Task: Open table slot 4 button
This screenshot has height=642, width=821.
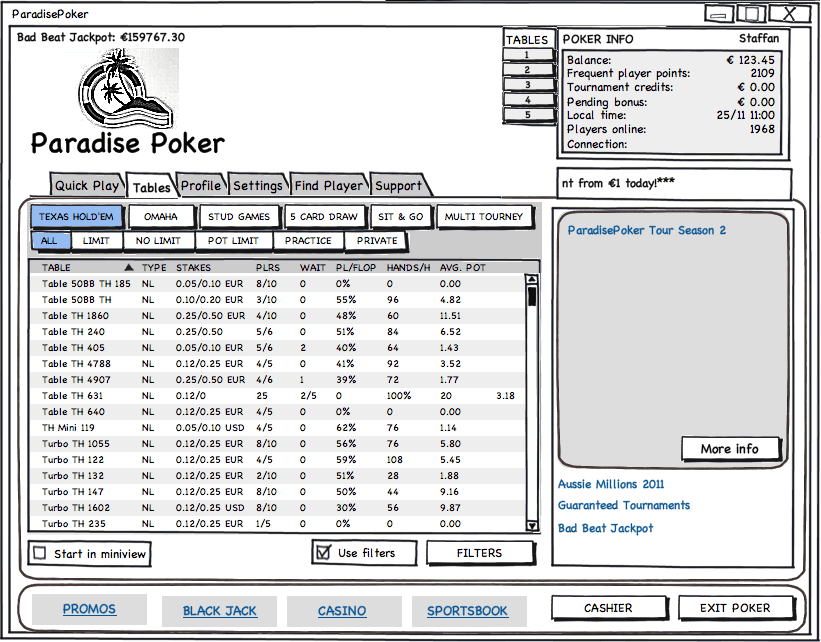Action: pos(528,99)
